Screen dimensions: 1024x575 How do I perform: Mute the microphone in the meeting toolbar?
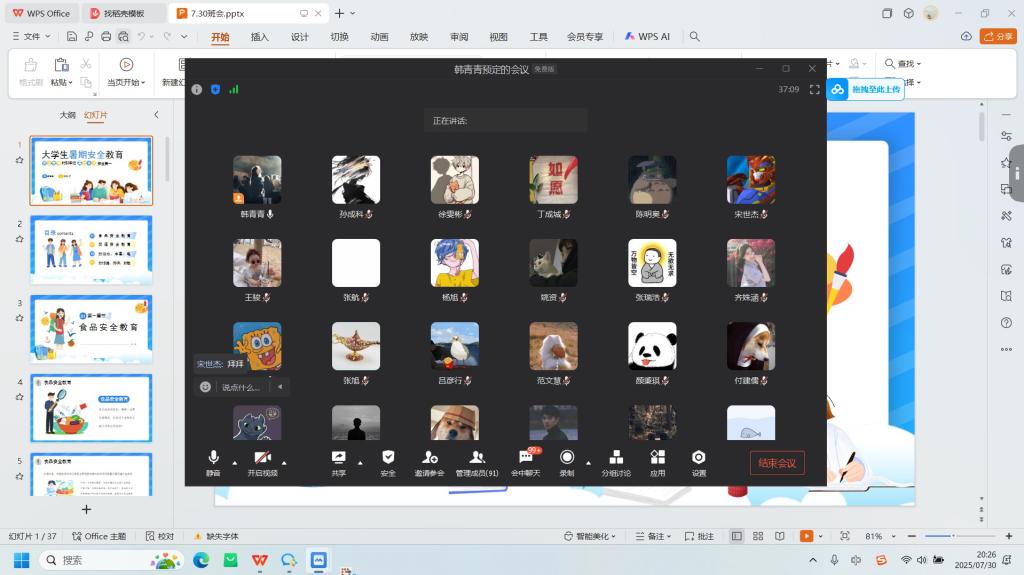pyautogui.click(x=213, y=463)
